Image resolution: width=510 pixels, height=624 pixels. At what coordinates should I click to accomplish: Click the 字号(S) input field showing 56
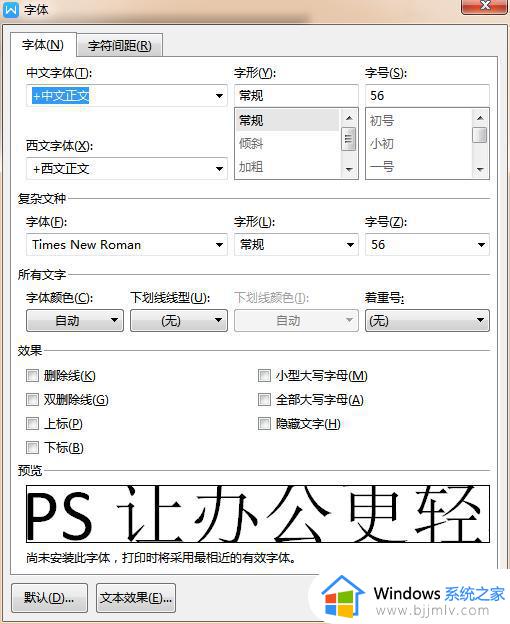click(427, 96)
